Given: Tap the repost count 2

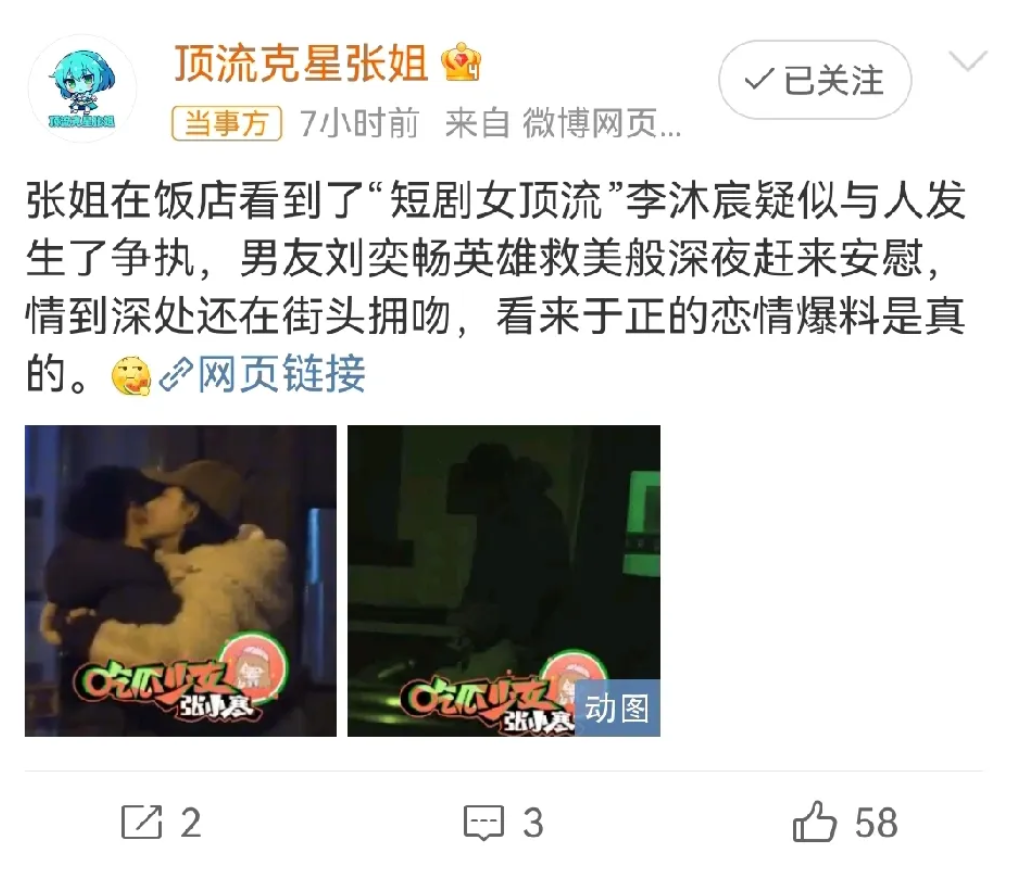Looking at the screenshot, I should [x=191, y=822].
